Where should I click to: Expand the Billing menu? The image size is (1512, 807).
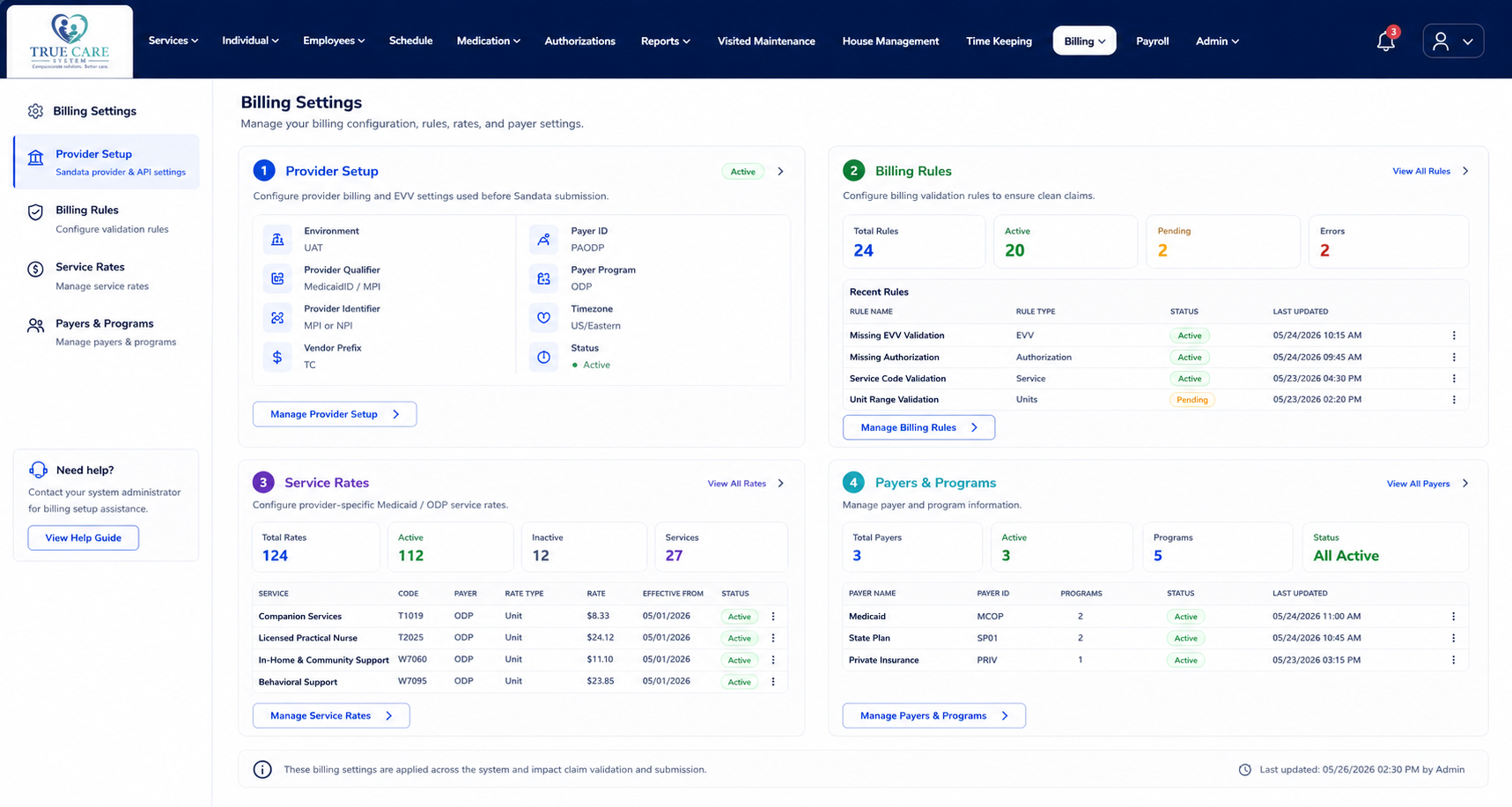(x=1085, y=41)
